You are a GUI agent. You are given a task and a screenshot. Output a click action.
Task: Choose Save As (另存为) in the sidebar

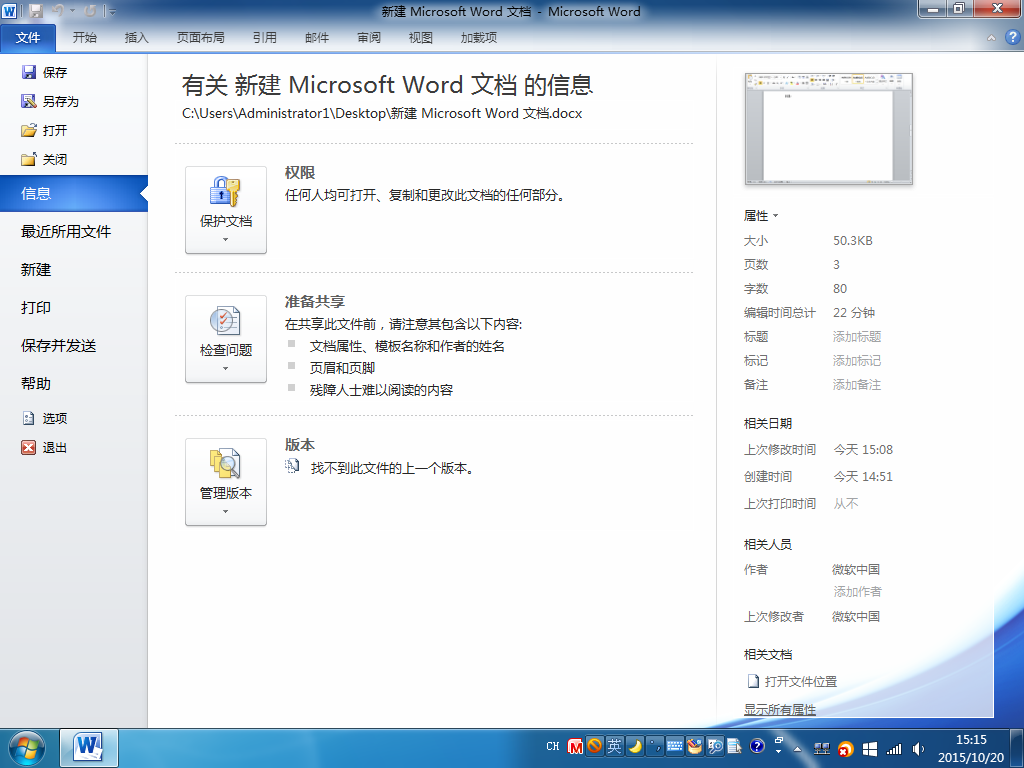coord(50,101)
